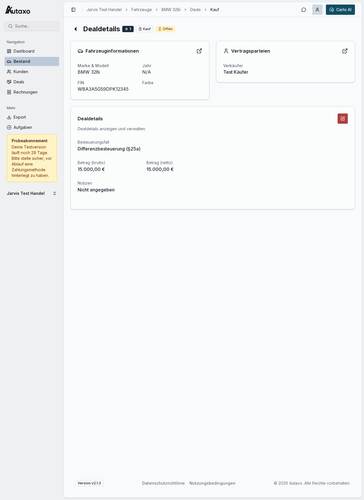Click the Dashboard grid icon
Viewport: 364px width, 500px height.
(x=9, y=51)
